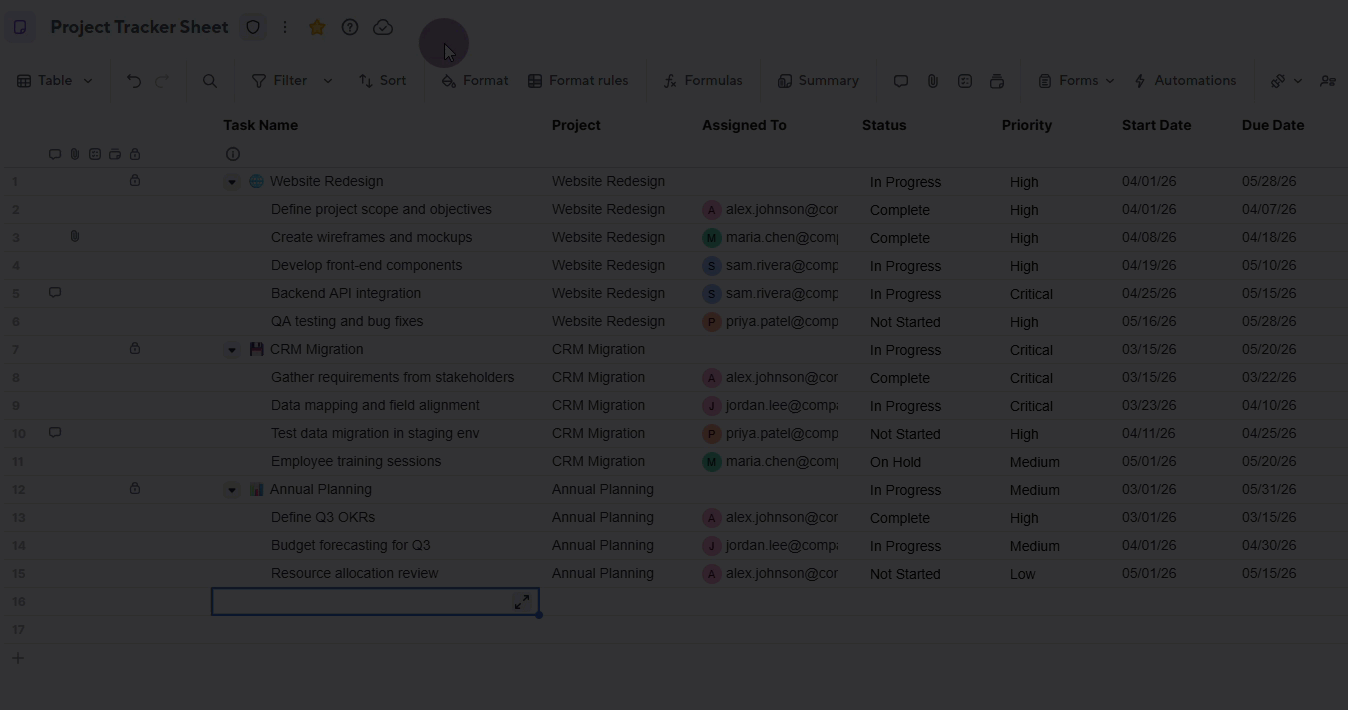Open Automations

[1185, 81]
